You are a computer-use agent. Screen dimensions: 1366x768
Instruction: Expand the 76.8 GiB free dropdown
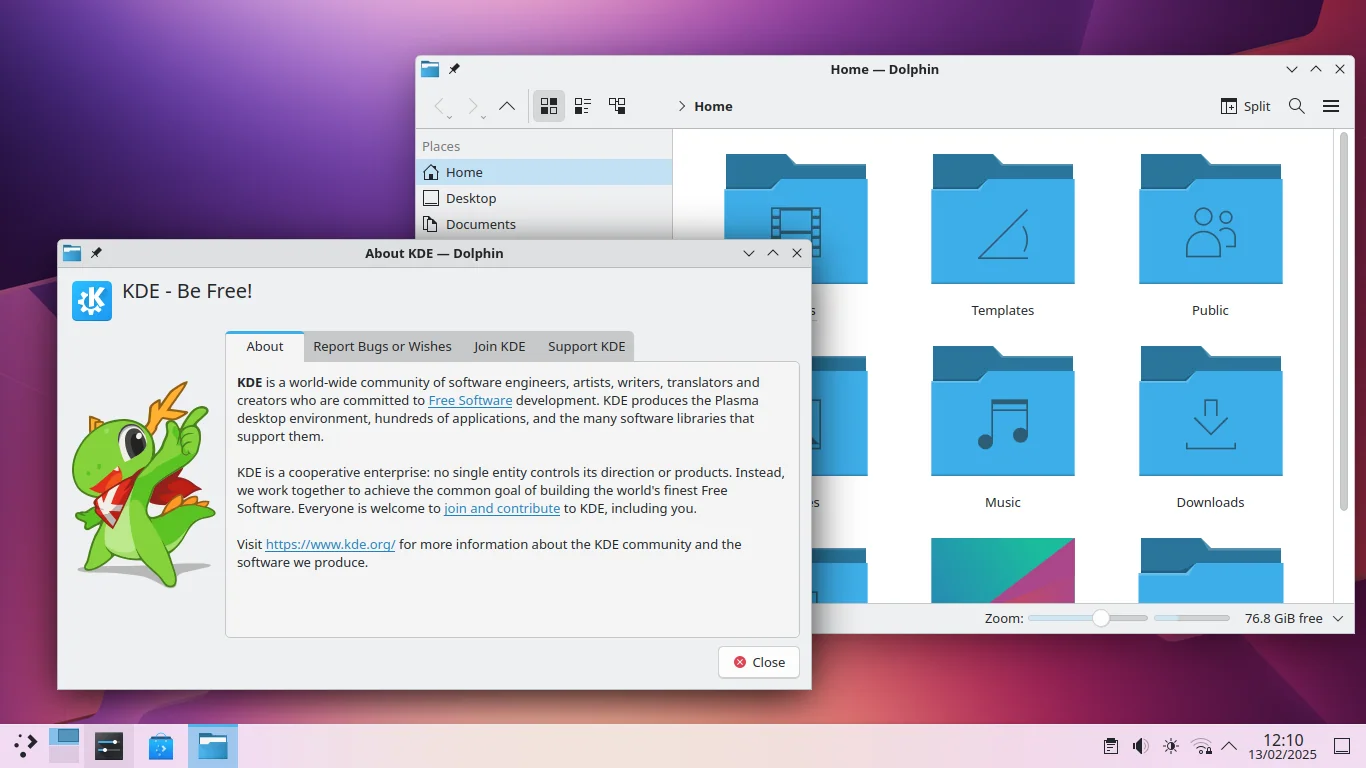(1338, 619)
